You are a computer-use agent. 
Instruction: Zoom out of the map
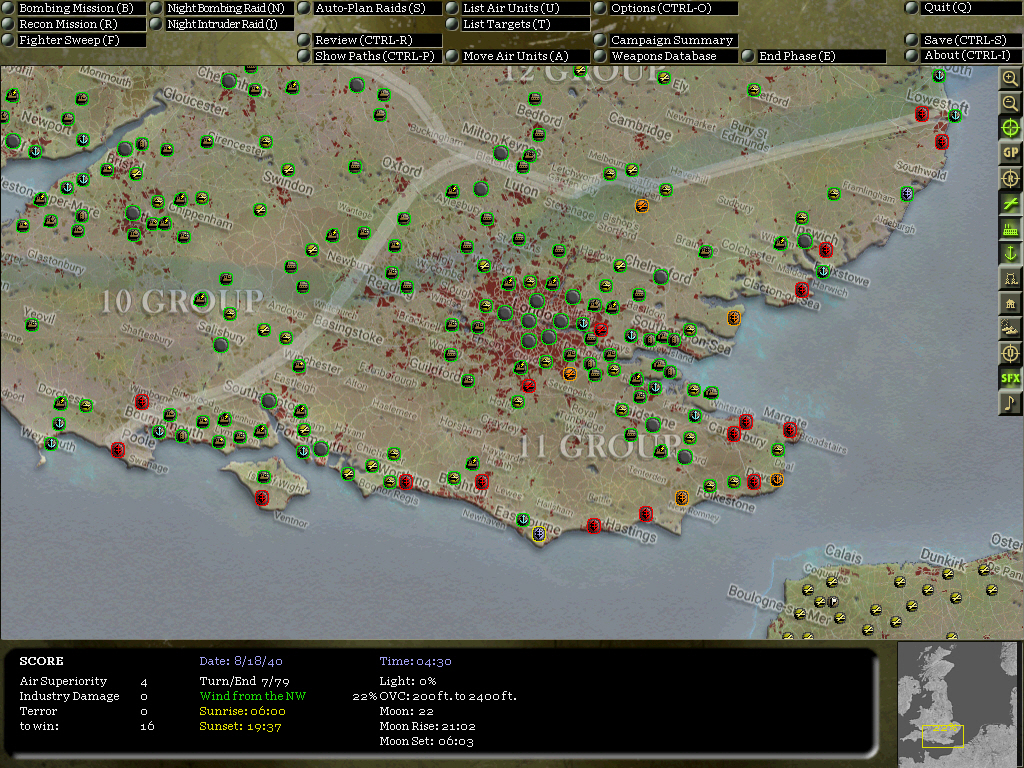coord(1010,103)
